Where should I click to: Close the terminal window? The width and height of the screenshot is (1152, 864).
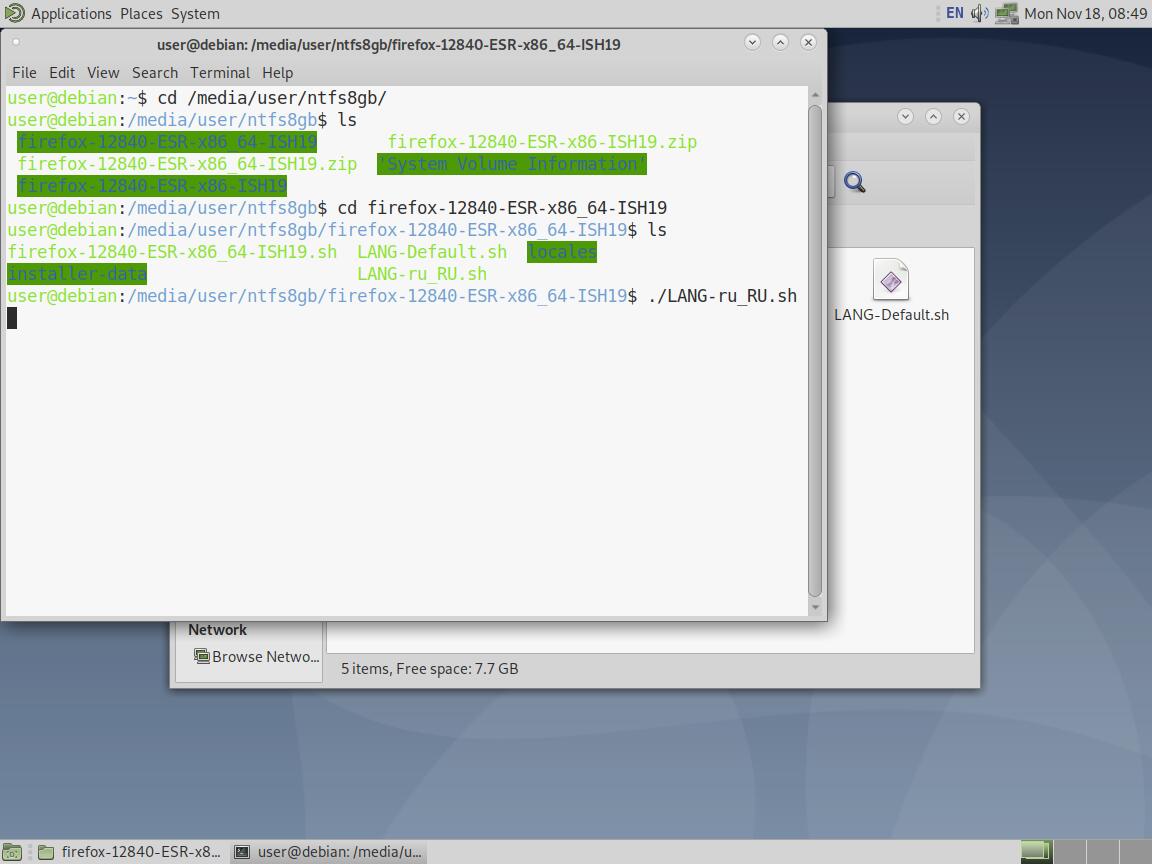[808, 42]
